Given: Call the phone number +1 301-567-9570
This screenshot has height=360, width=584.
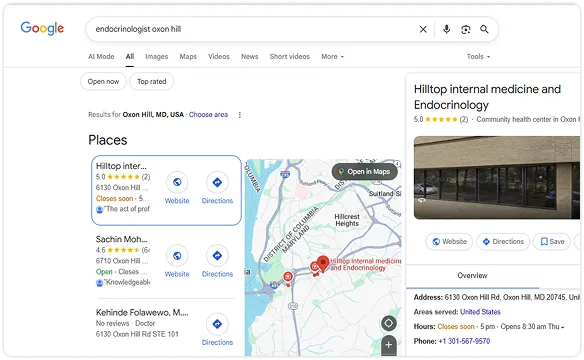Looking at the screenshot, I should coord(464,341).
